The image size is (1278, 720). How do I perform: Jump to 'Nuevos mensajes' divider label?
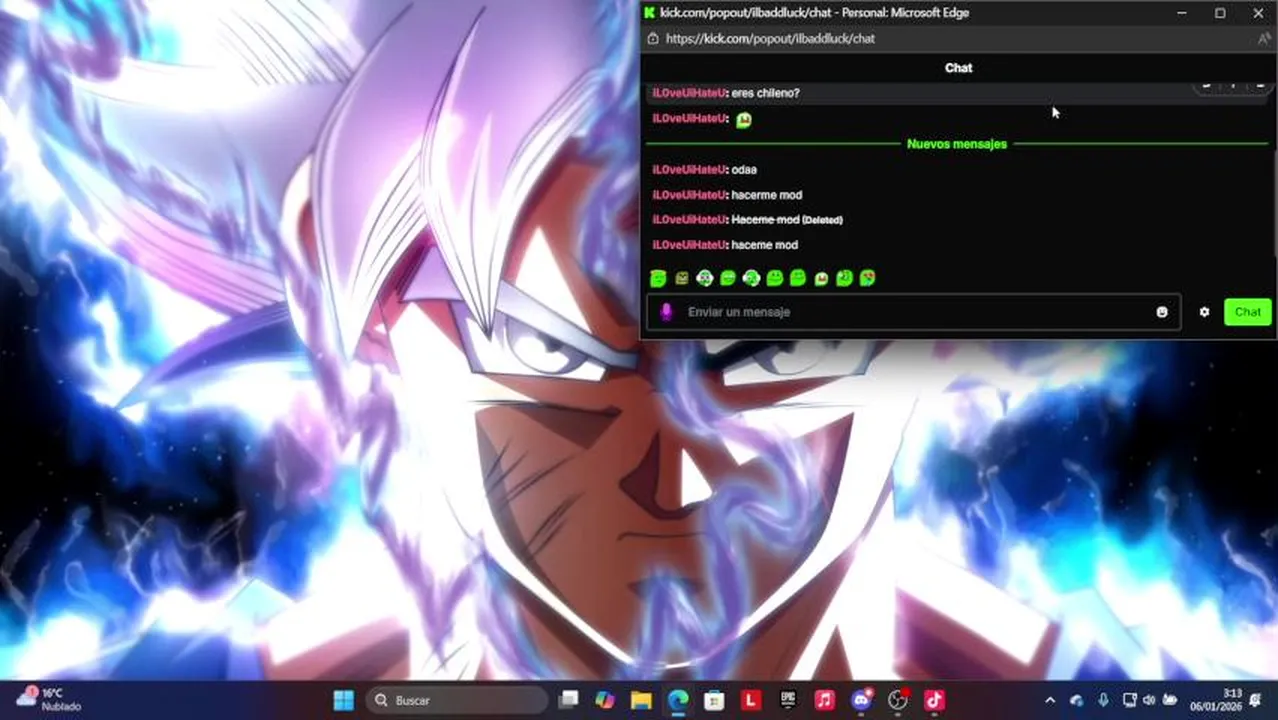[x=957, y=144]
